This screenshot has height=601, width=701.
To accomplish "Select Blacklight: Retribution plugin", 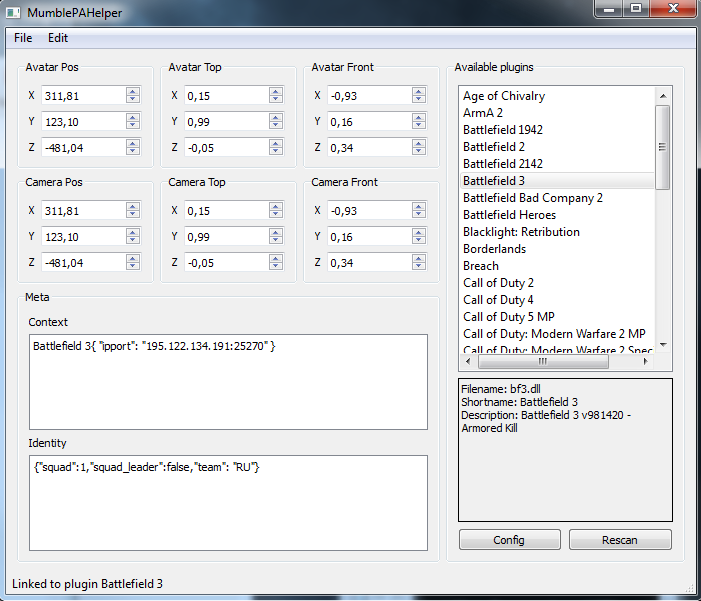I will click(x=557, y=232).
